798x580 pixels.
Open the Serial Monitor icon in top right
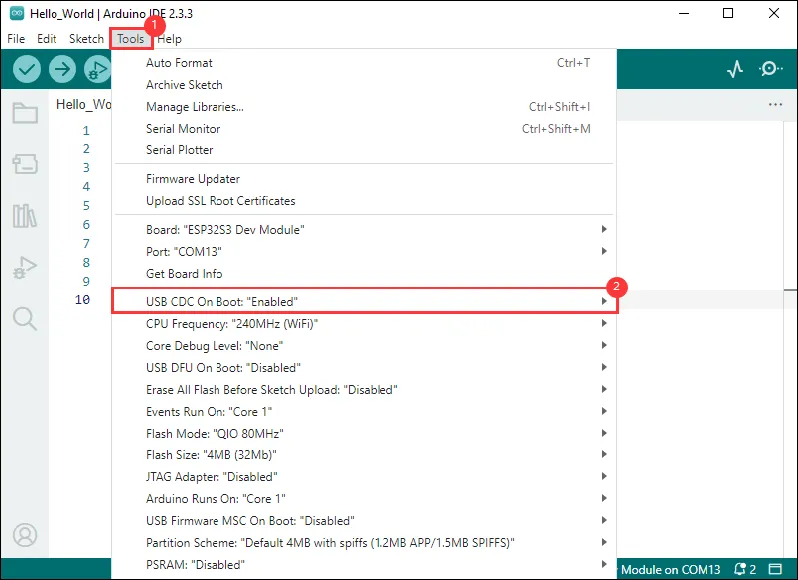tap(770, 69)
